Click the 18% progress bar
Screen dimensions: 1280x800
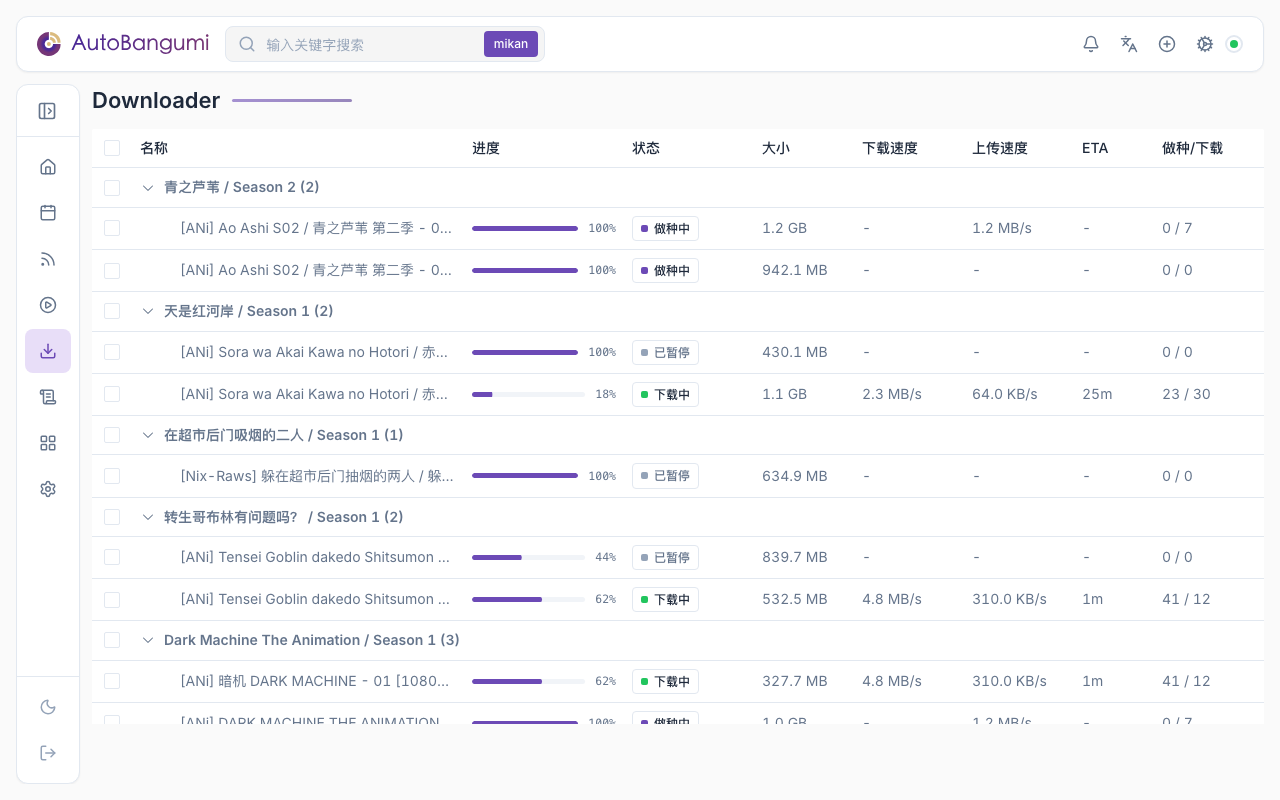point(528,394)
